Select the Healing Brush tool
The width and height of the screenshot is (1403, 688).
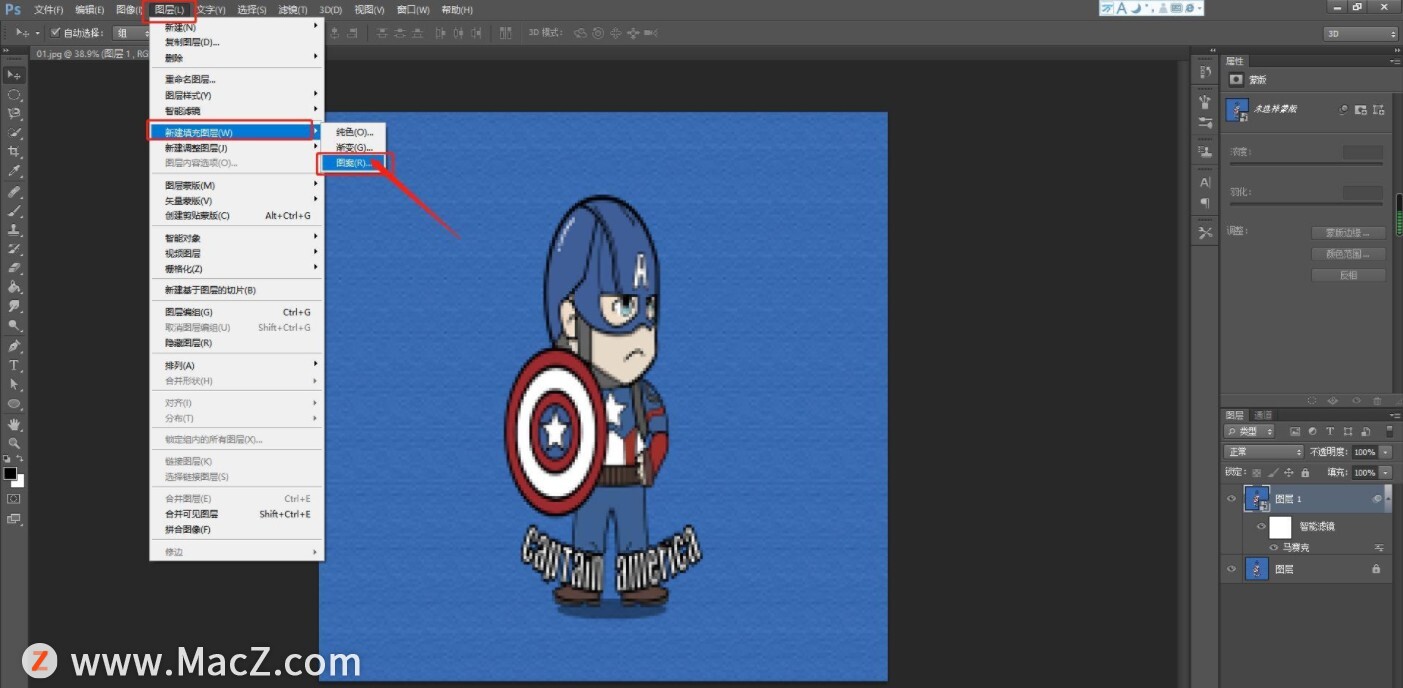(14, 191)
